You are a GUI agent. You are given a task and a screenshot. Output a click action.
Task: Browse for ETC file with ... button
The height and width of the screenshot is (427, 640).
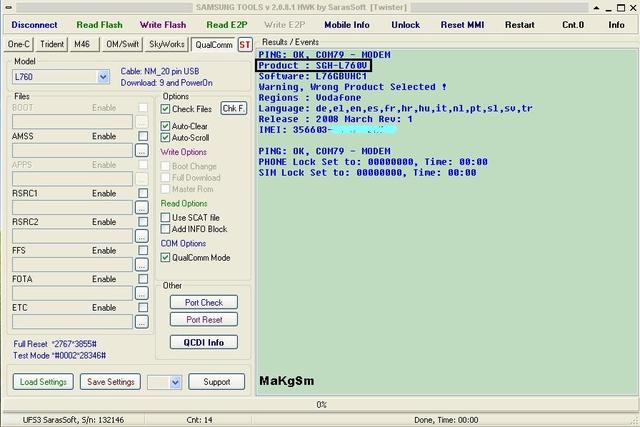click(x=142, y=322)
